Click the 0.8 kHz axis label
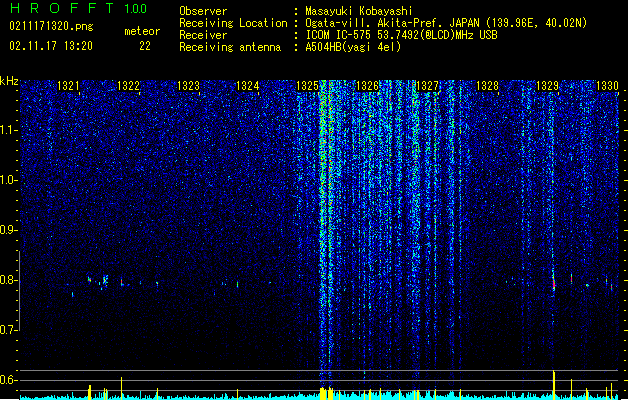629x400 pixels. (9, 280)
